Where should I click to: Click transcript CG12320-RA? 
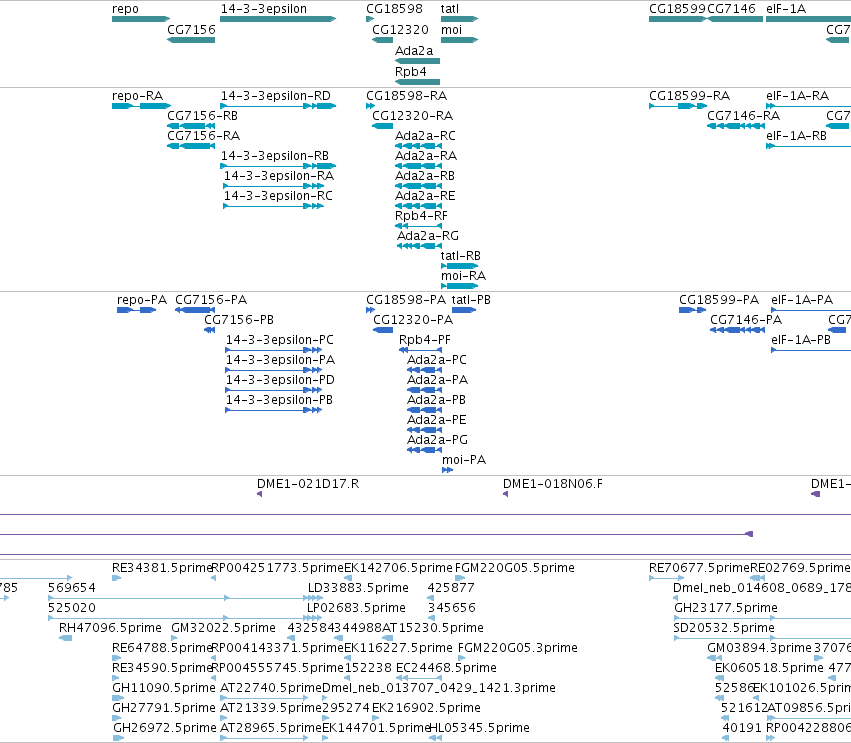(412, 116)
